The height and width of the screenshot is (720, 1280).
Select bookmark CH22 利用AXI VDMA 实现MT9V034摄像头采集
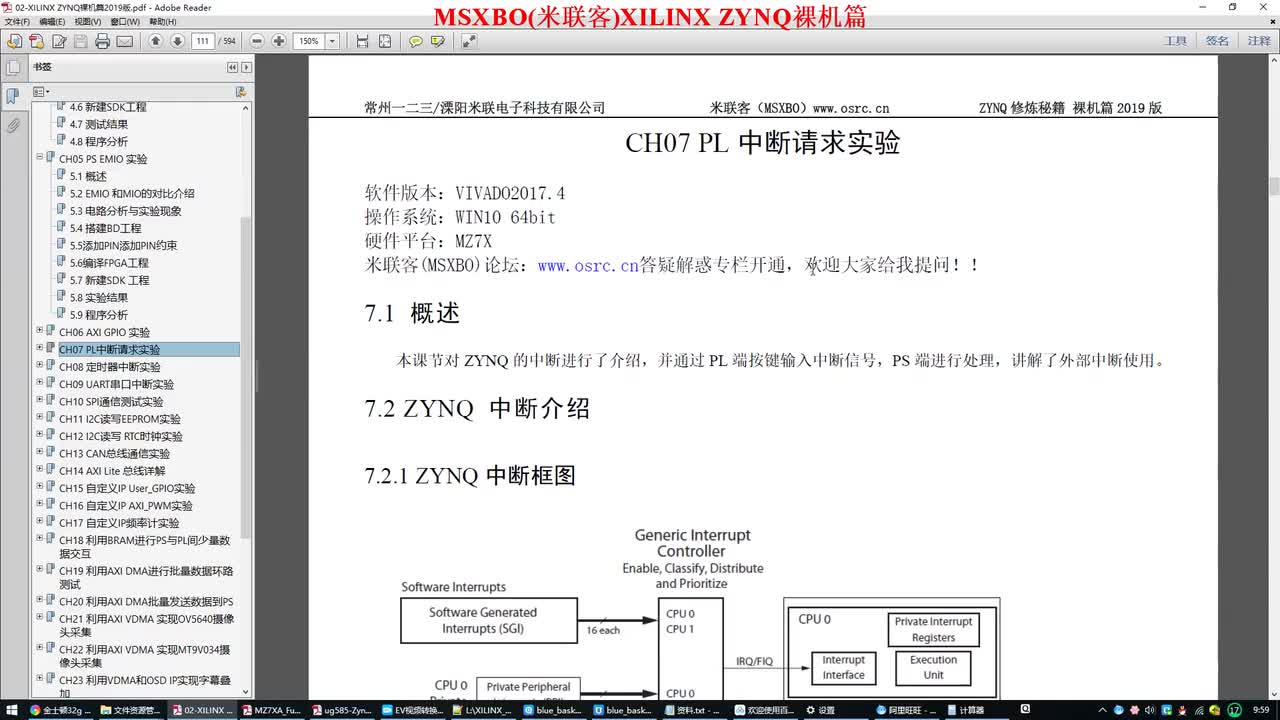[x=146, y=655]
